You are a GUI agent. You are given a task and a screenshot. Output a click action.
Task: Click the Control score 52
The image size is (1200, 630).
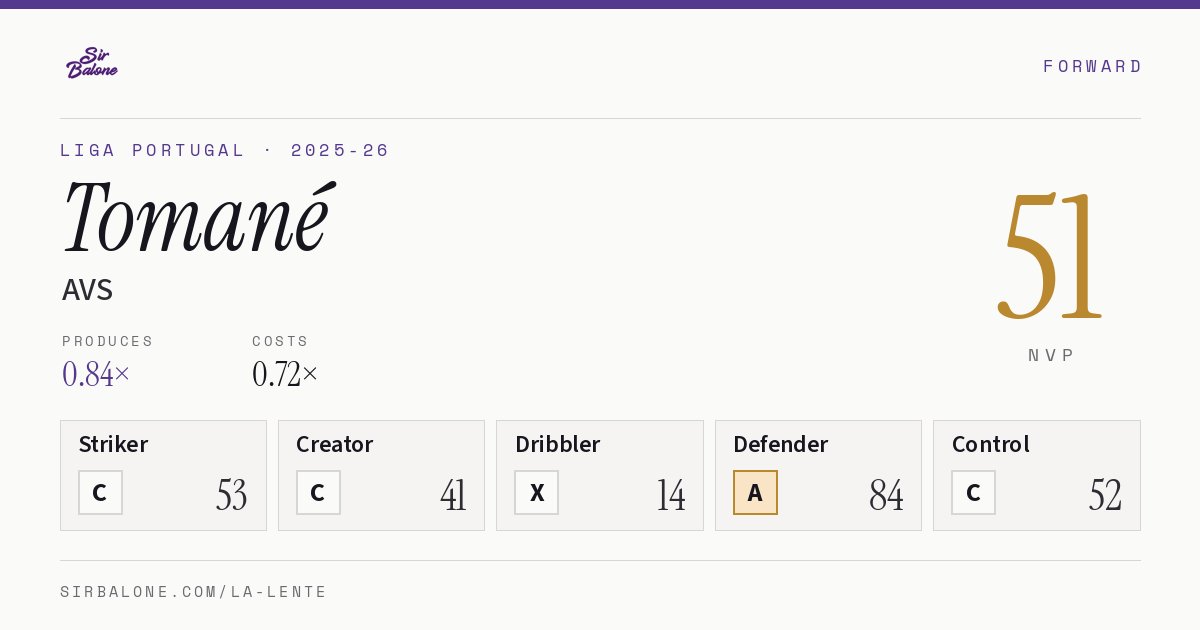coord(1105,495)
